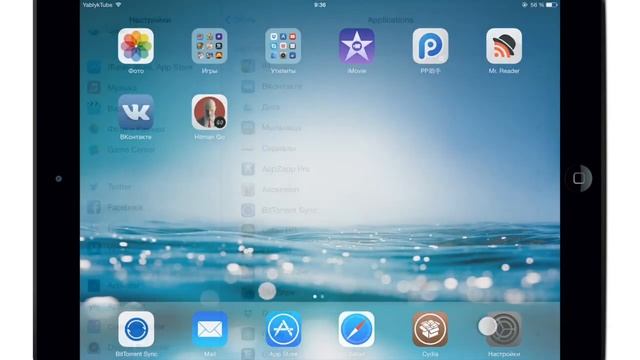Launch Mr. Reader app

504,46
